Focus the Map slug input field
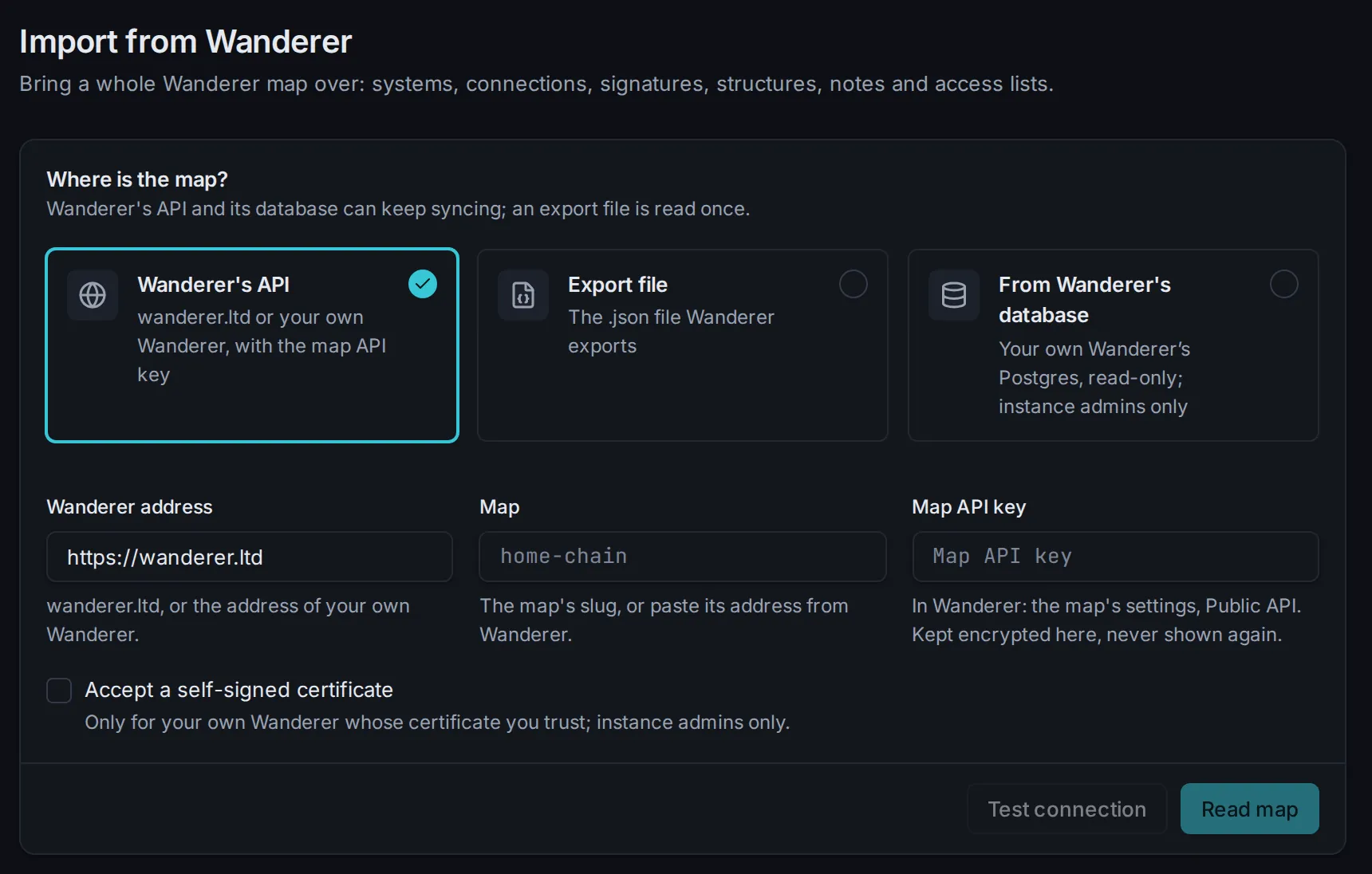Screen dimensions: 1372x874 coord(682,557)
